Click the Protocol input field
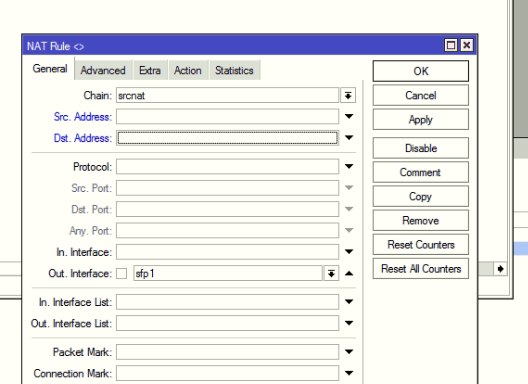This screenshot has width=528, height=384. [227, 166]
